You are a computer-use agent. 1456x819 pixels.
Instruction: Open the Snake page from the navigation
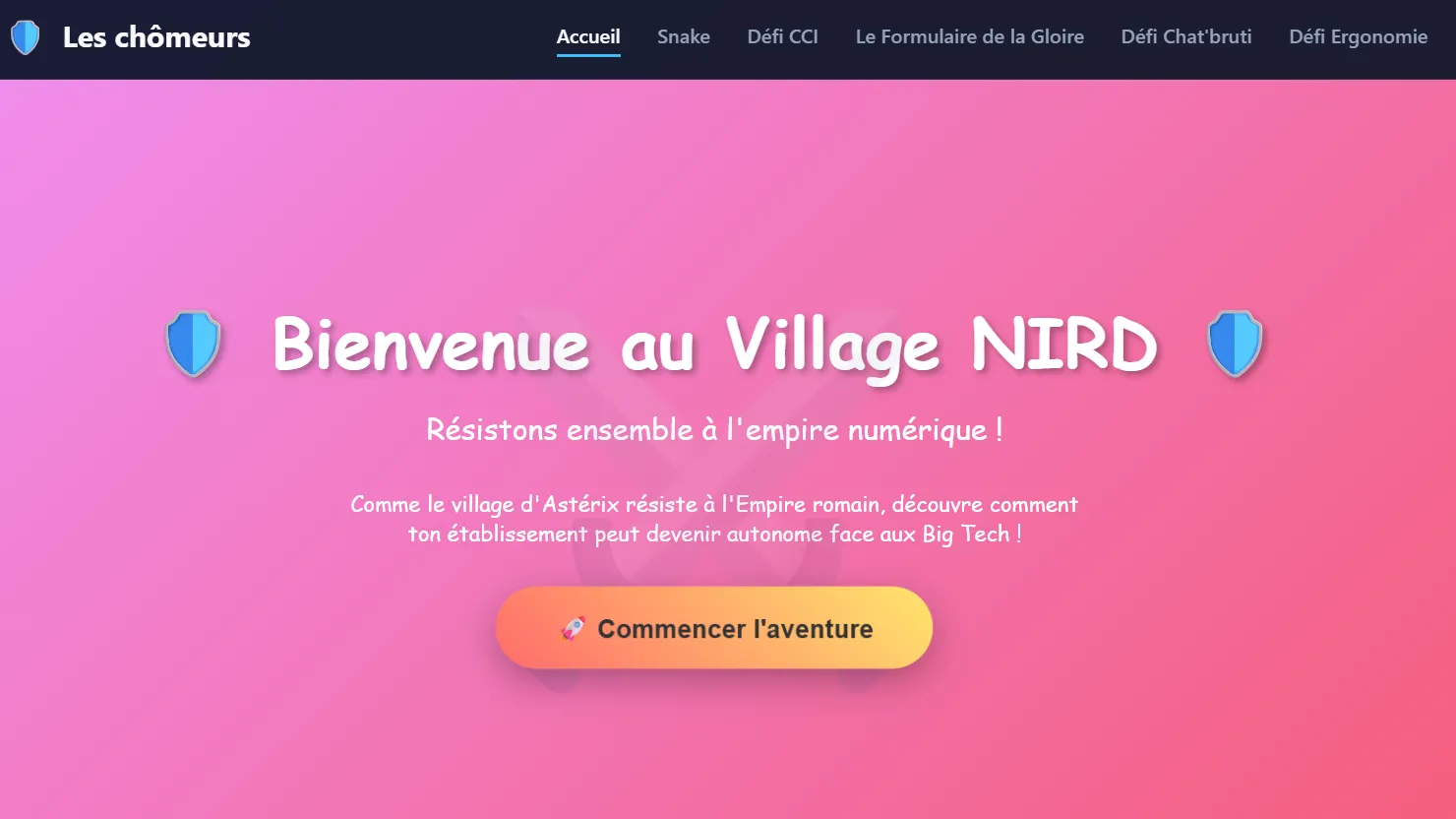pos(683,36)
